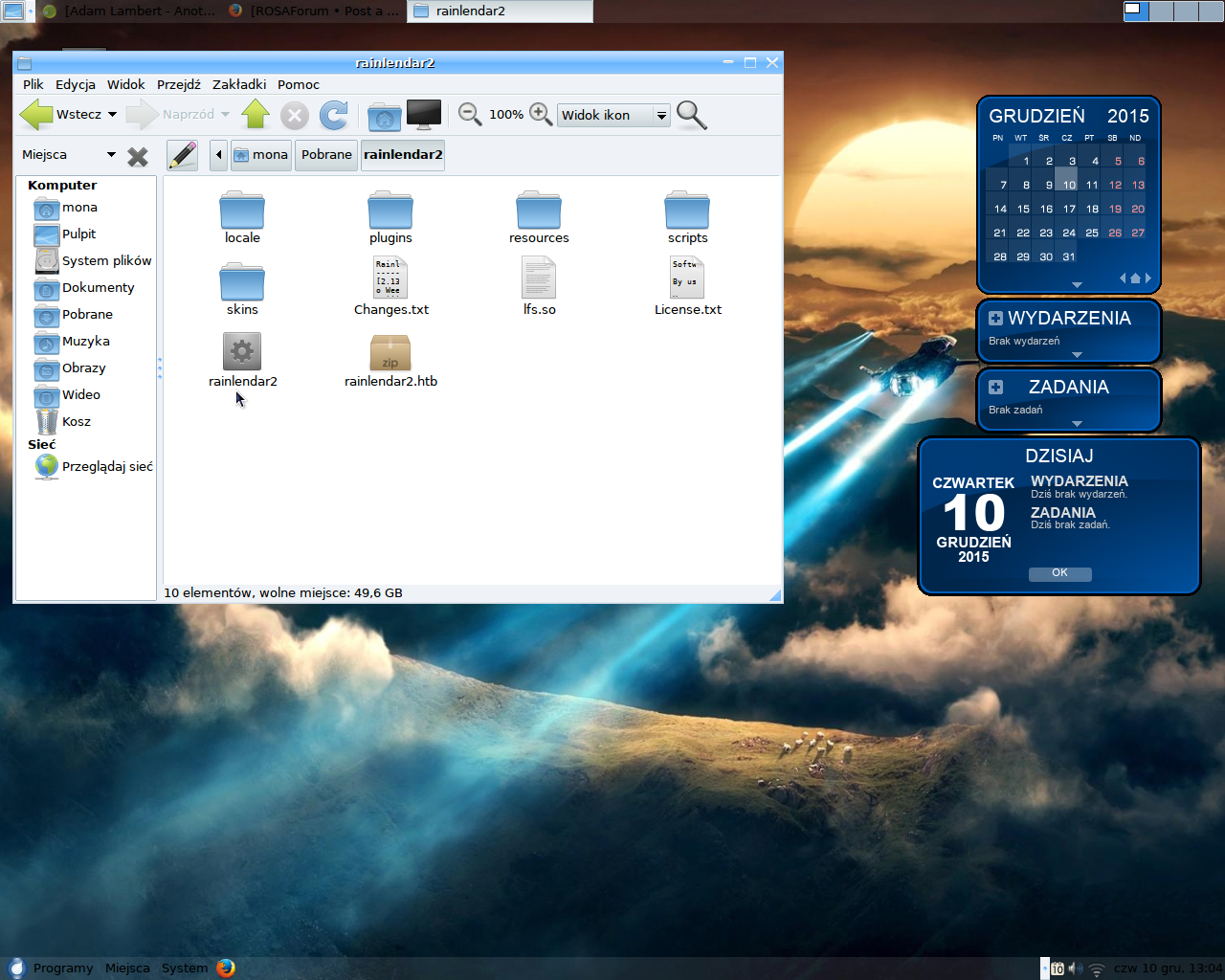Screen dimensions: 1225x980
Task: Click the zoom out magnifier icon
Action: click(469, 115)
